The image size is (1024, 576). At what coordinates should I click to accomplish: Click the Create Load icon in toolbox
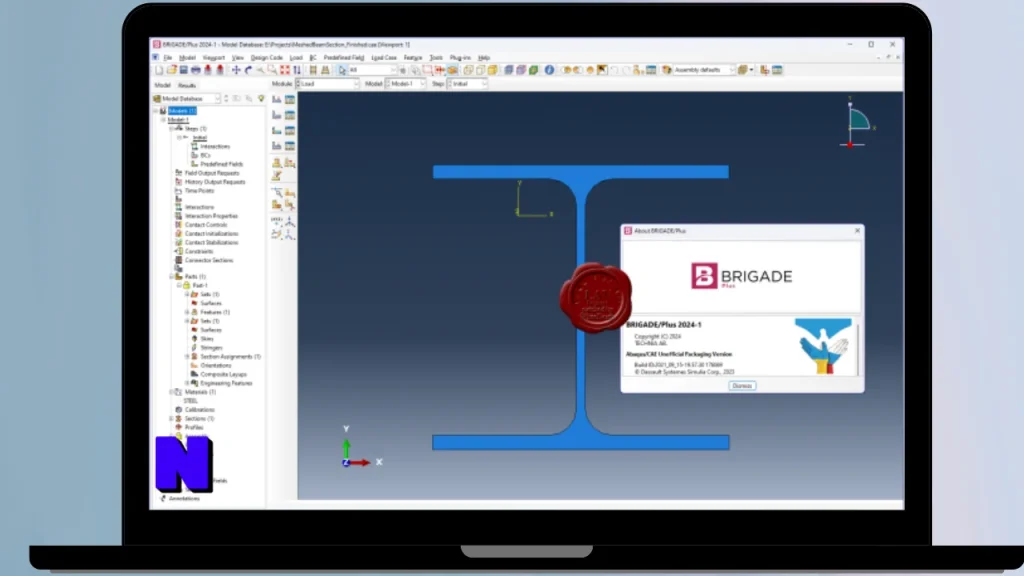(277, 99)
